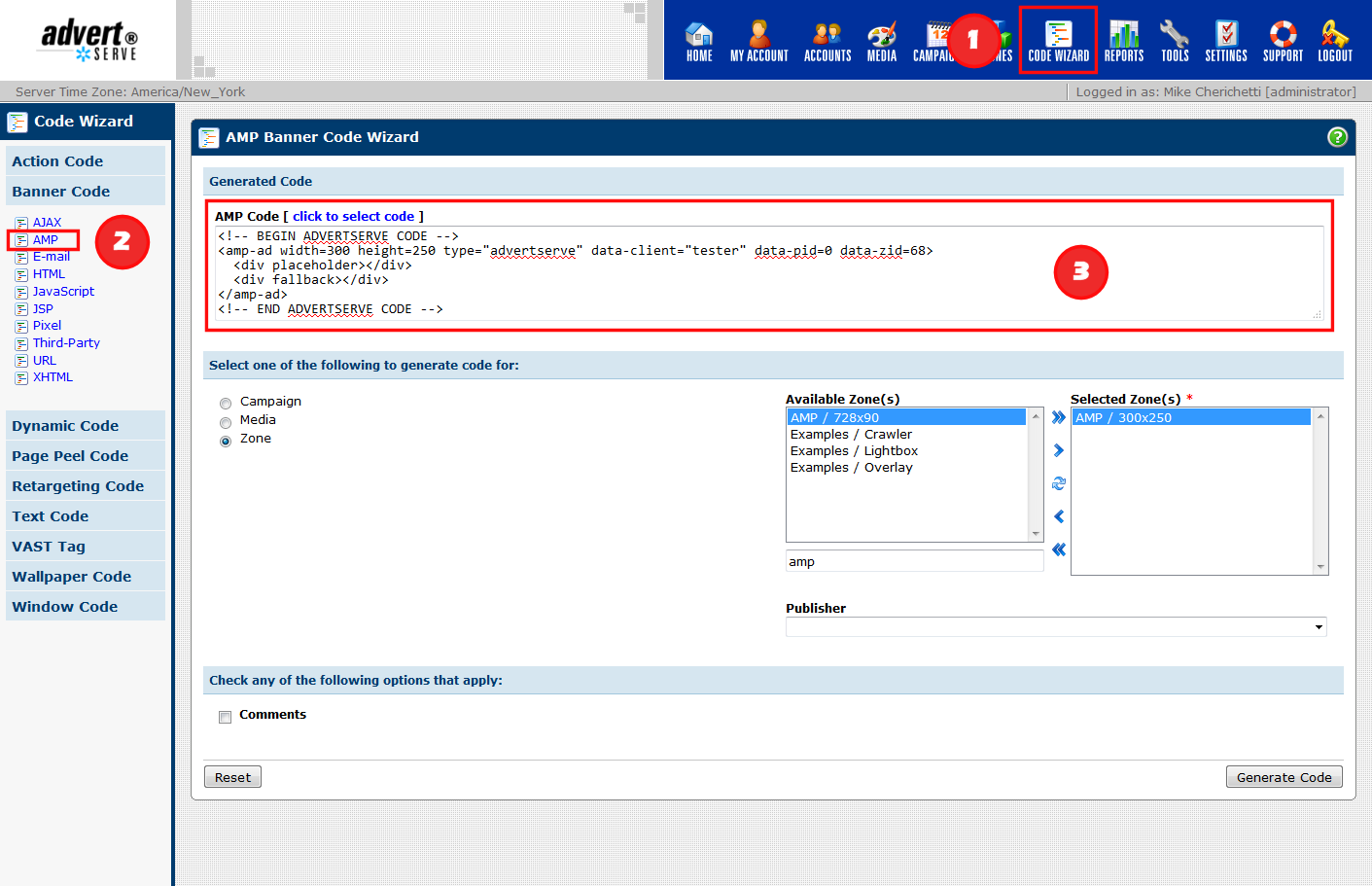Add selected zone with single right arrow

click(x=1059, y=450)
